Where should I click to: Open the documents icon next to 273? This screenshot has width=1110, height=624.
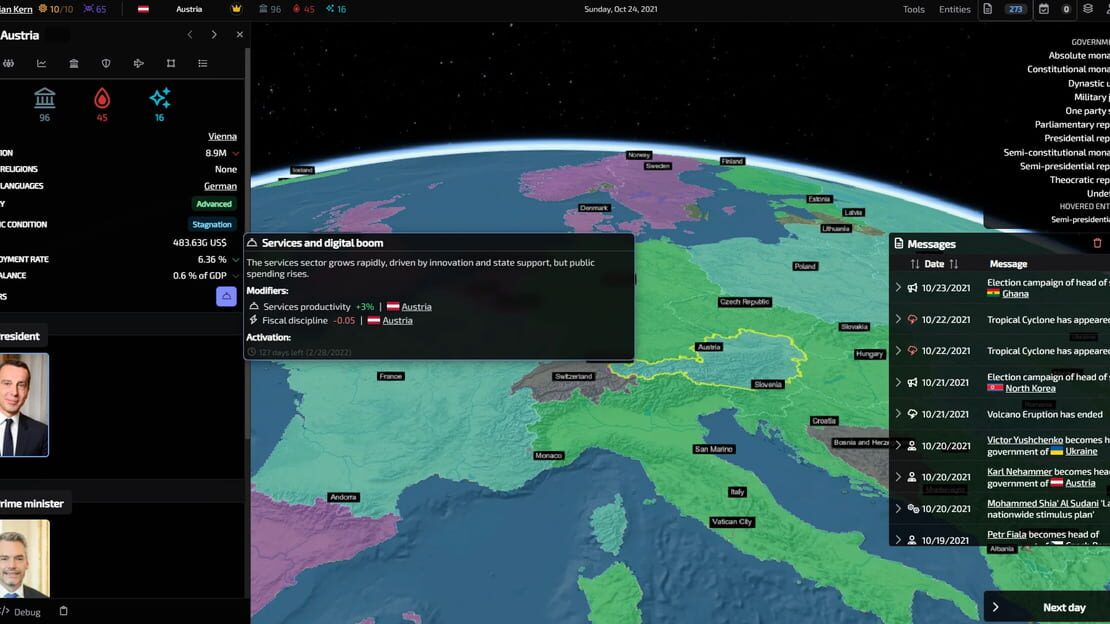pos(988,9)
